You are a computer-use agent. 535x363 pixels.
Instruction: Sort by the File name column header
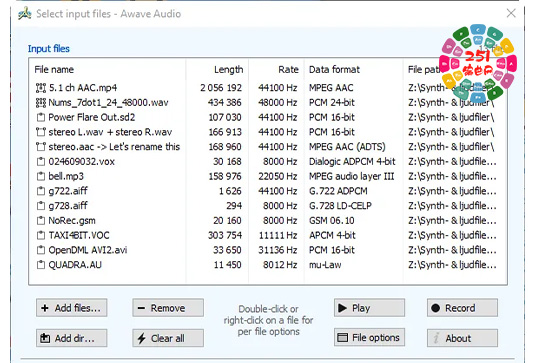click(54, 70)
